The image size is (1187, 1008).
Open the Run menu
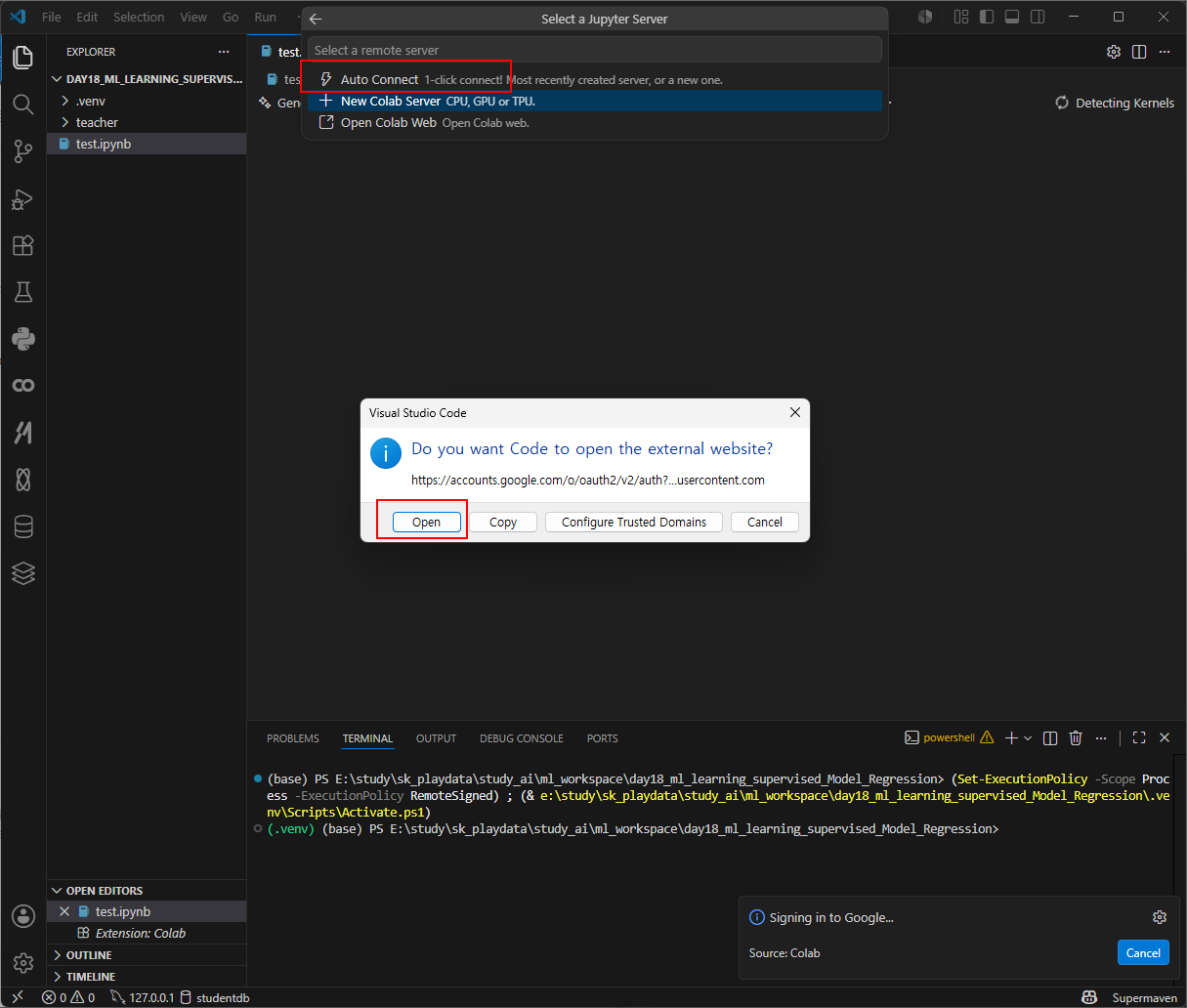(265, 17)
